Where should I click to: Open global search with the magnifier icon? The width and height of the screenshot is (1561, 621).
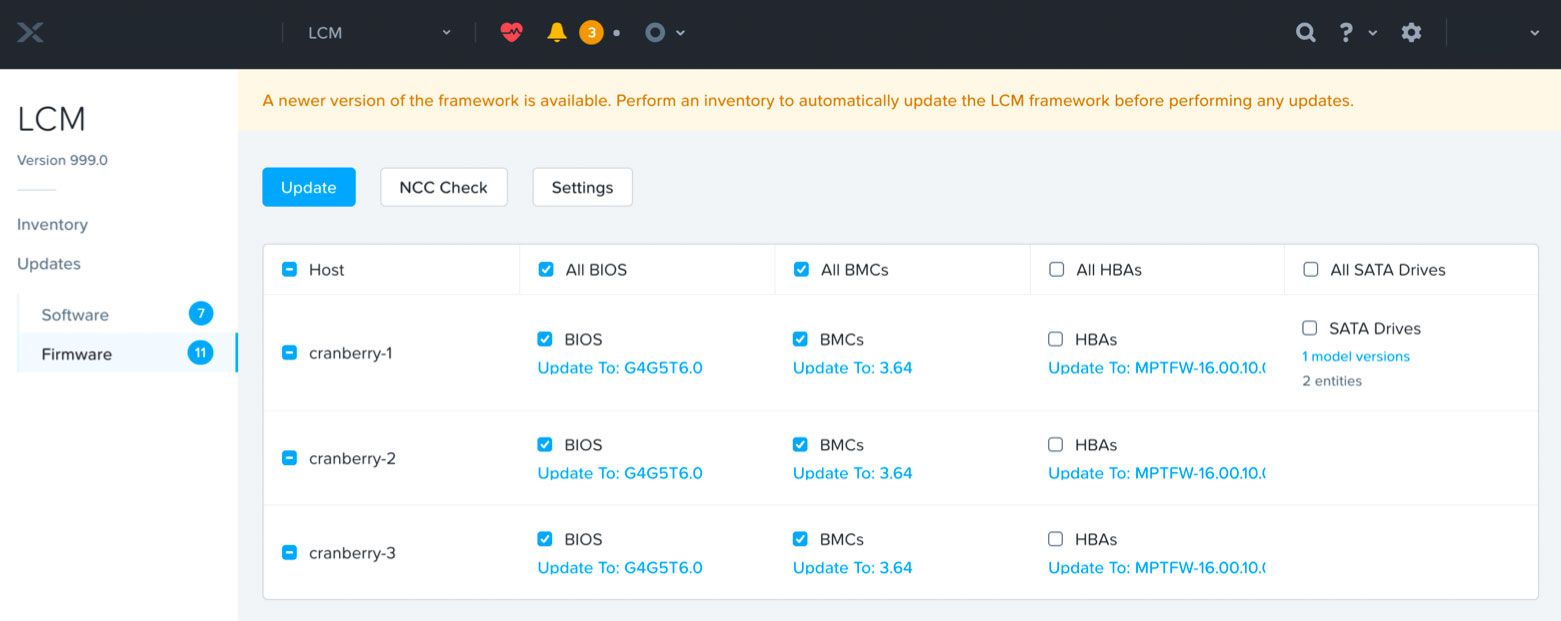pos(1305,32)
